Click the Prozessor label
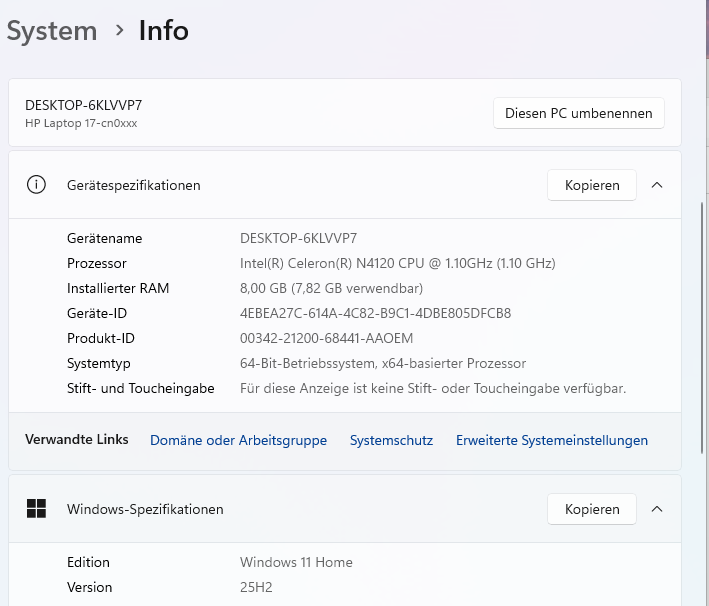The image size is (709, 606). click(97, 263)
